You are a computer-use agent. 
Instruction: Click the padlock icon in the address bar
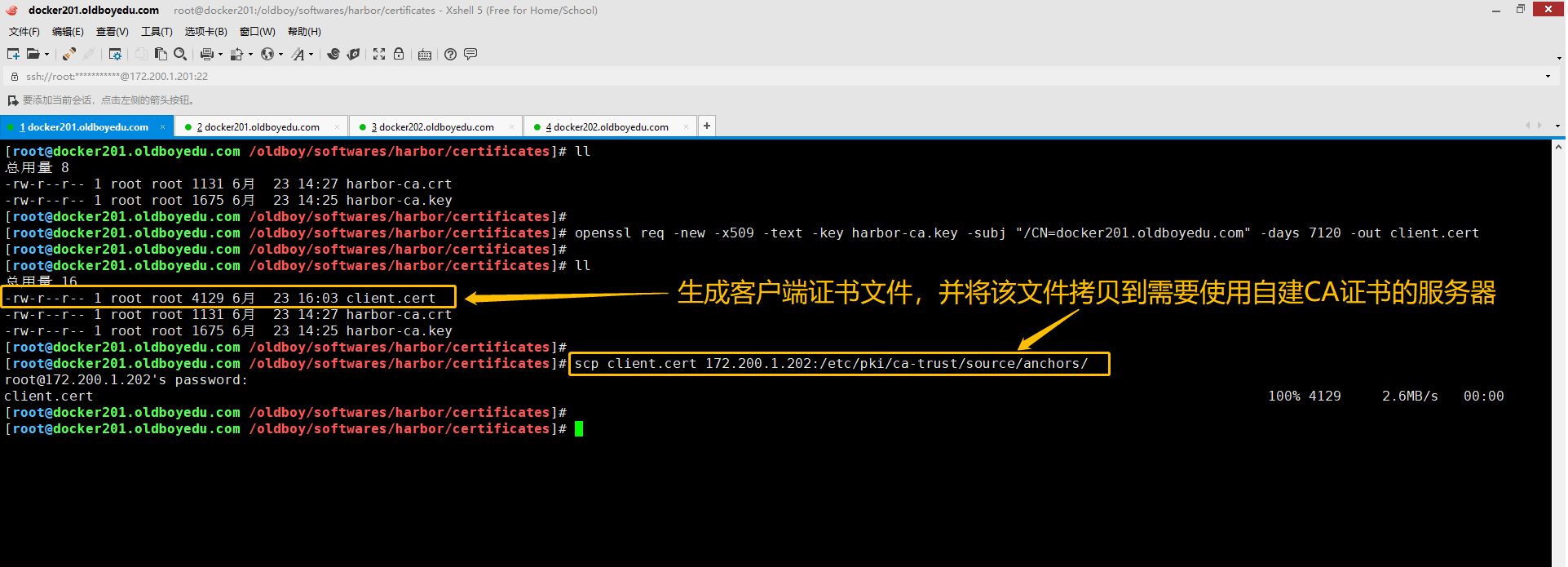(x=14, y=76)
